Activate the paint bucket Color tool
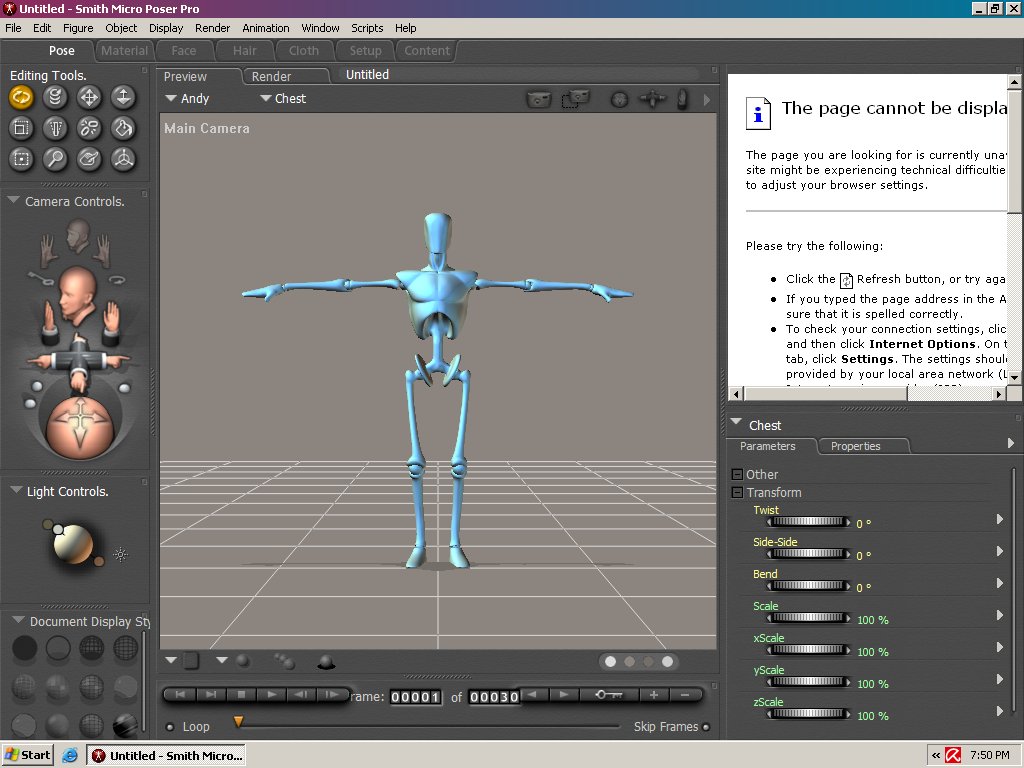This screenshot has height=768, width=1024. (x=123, y=128)
